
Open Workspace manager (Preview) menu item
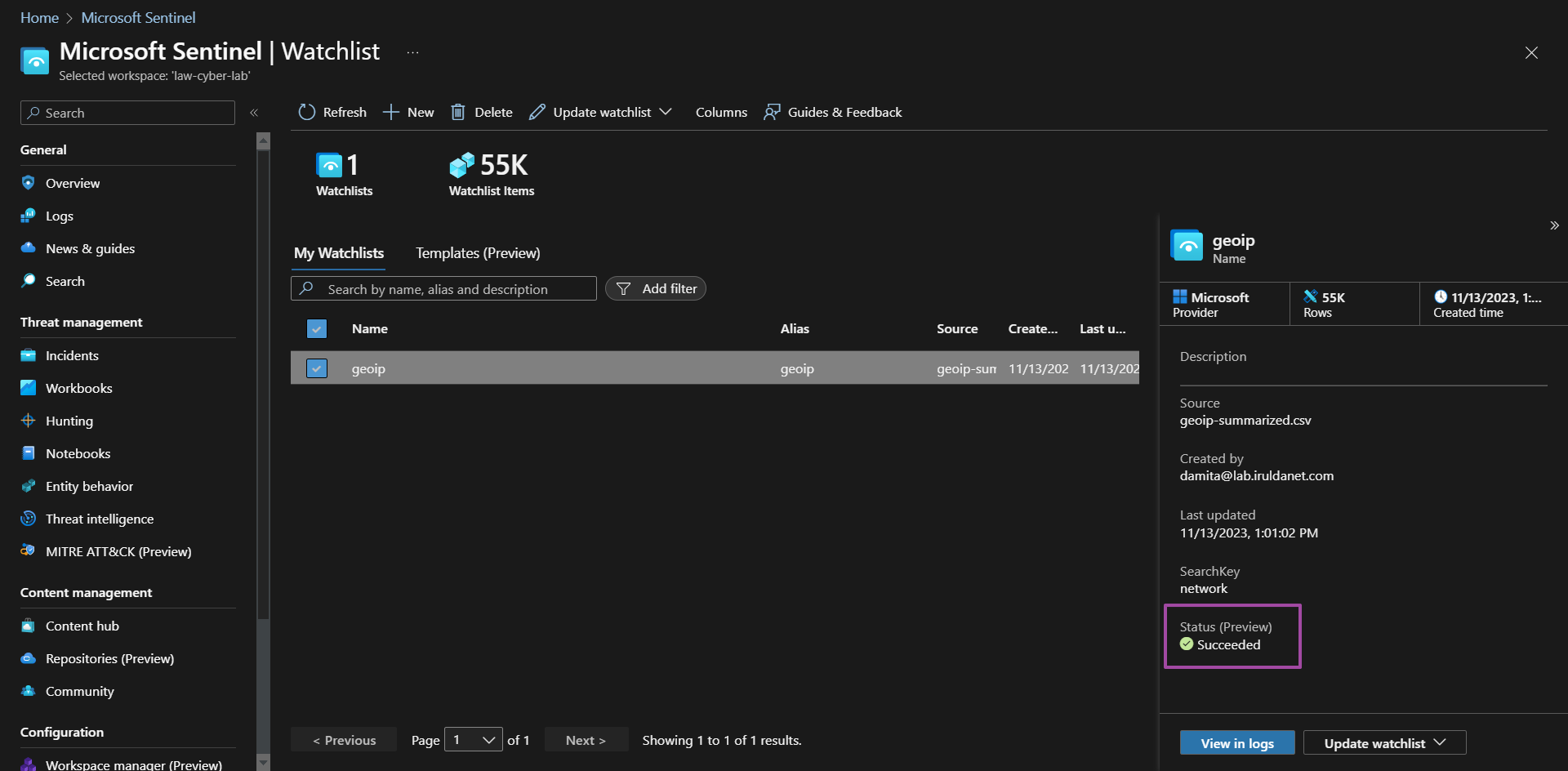point(134,764)
